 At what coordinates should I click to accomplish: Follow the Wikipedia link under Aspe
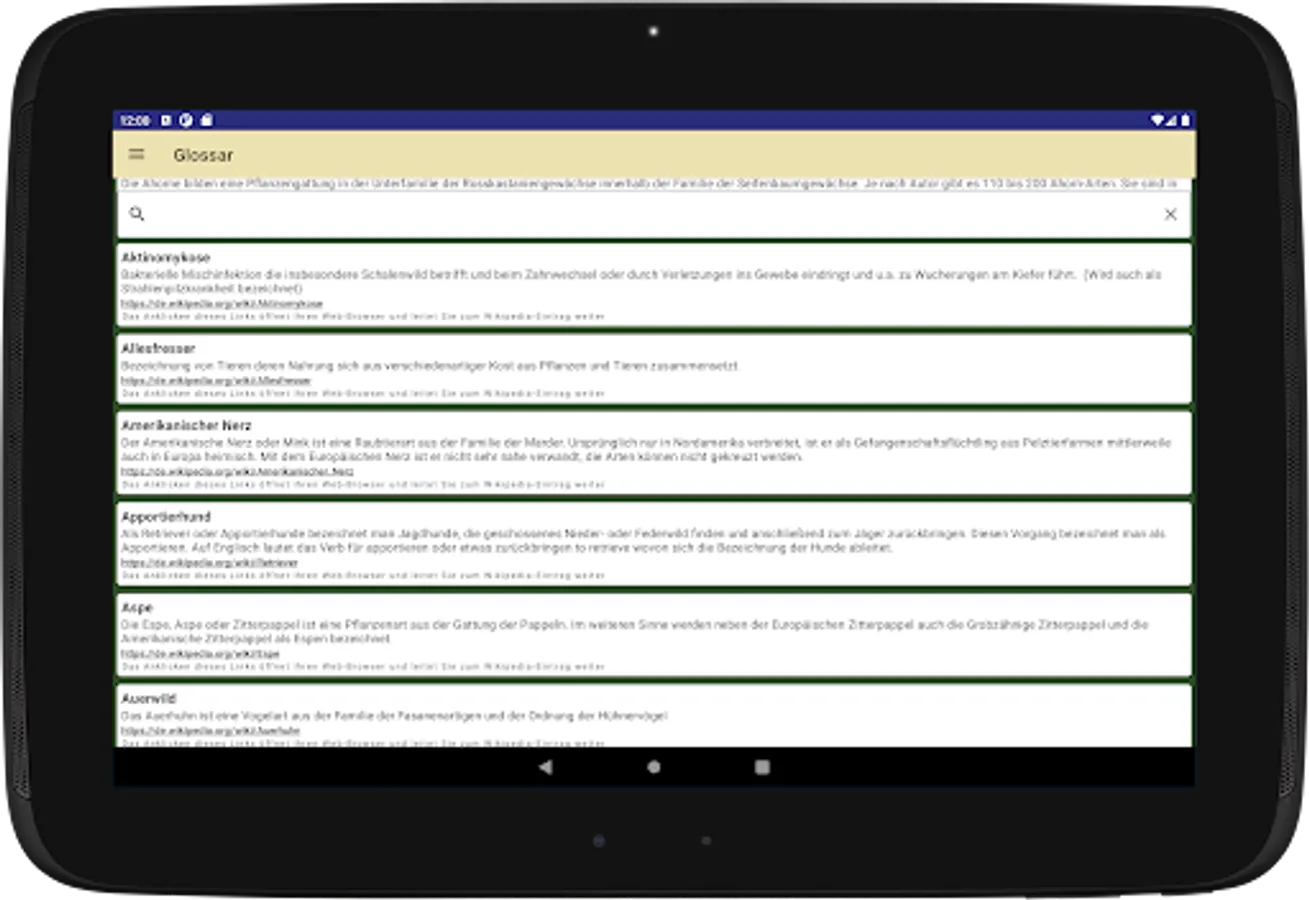201,654
